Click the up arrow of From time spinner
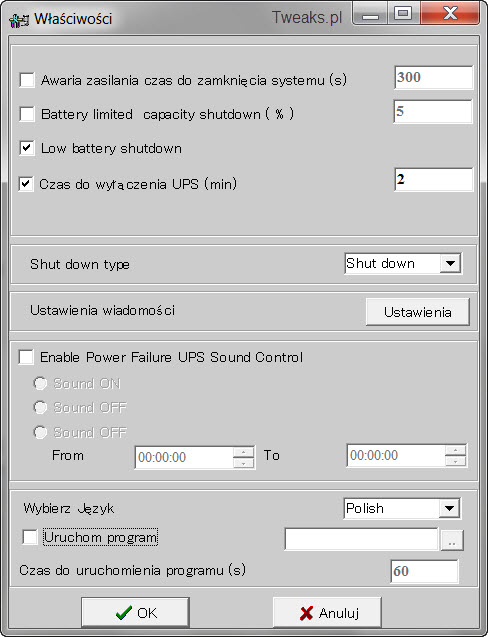Screen dimensions: 488x637 244,452
